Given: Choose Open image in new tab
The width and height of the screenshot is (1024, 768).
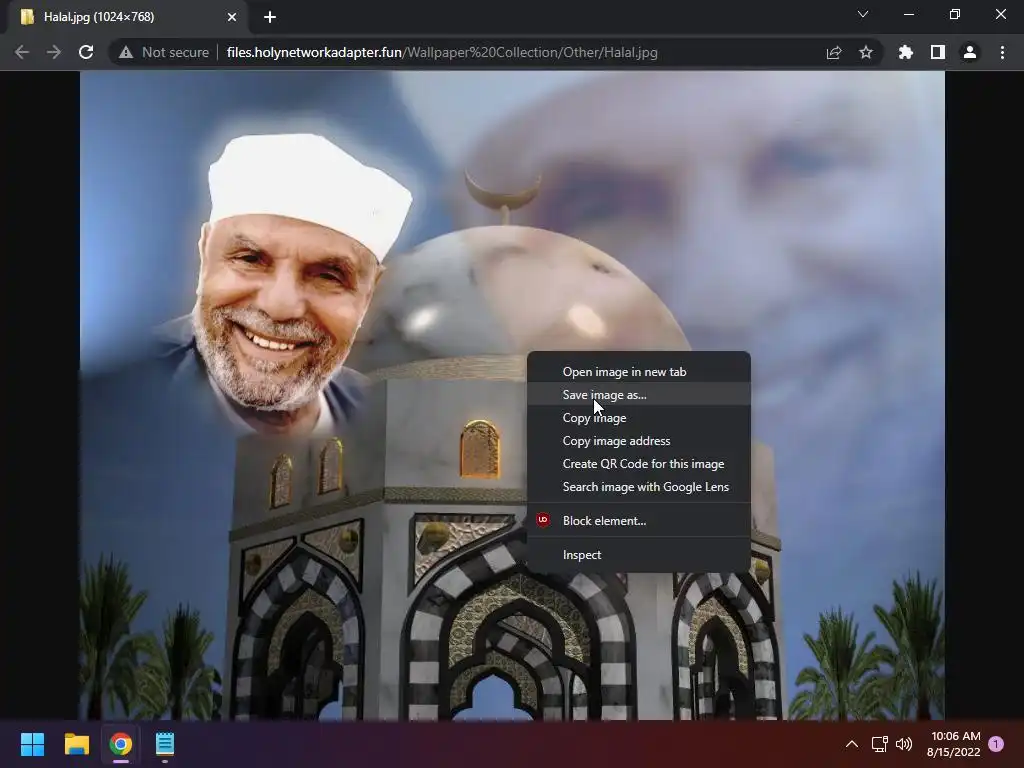Looking at the screenshot, I should [638, 372].
